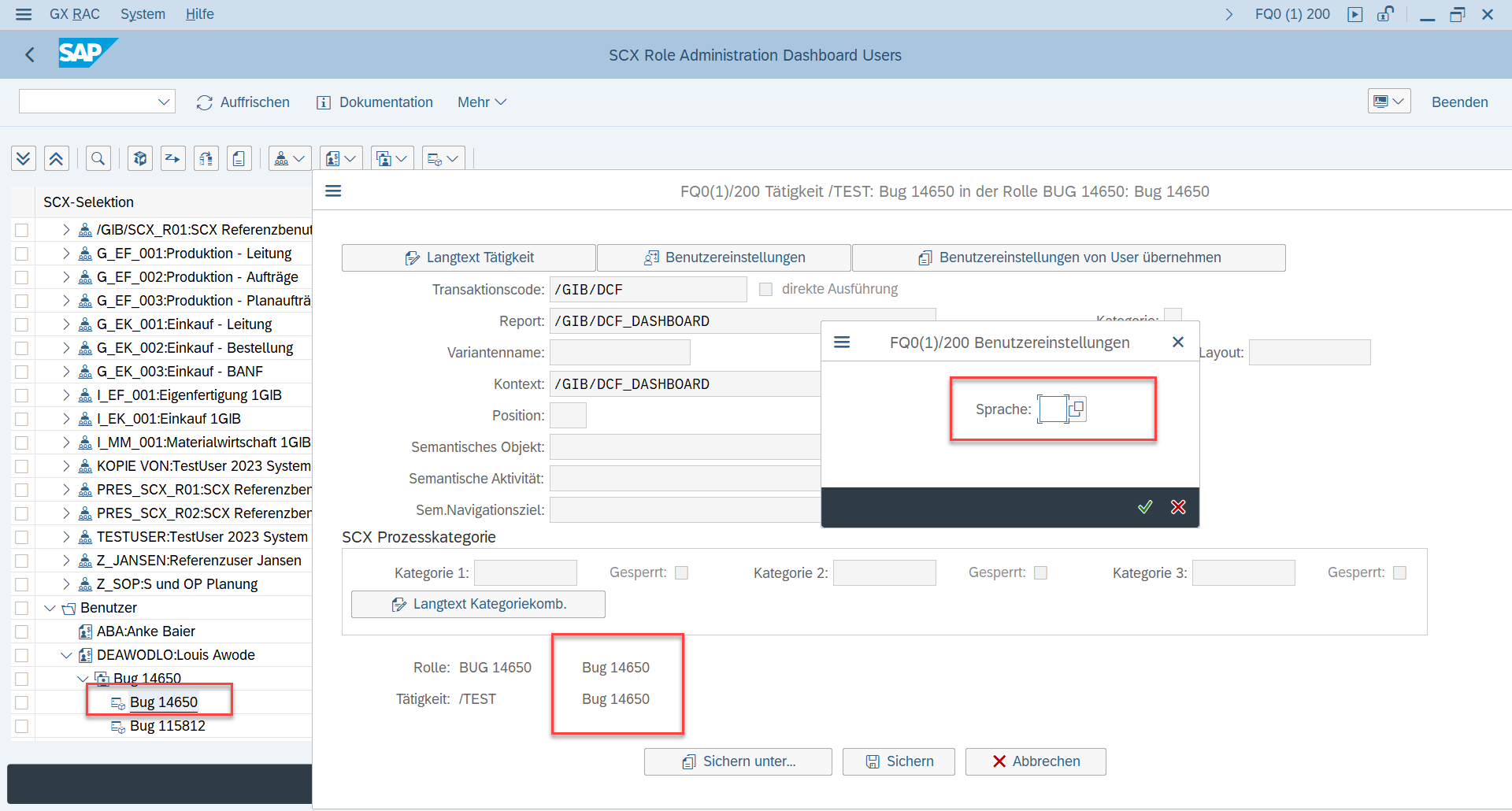The height and width of the screenshot is (811, 1512).
Task: Tick Gesperrt checkbox next to Kategorie 1
Action: tap(682, 573)
